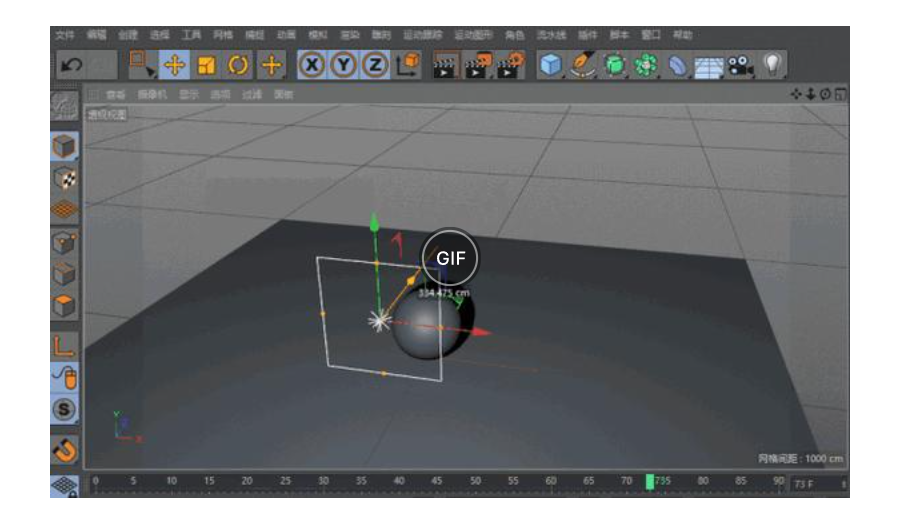Screen dimensions: 897x521
Task: Open the Cube primitive dropdown
Action: [551, 66]
